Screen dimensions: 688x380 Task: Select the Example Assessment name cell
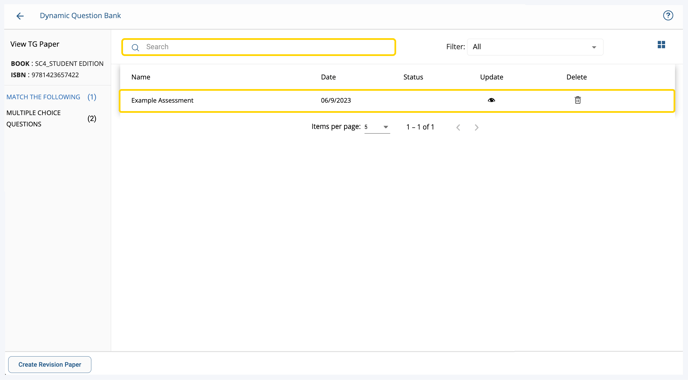point(162,100)
